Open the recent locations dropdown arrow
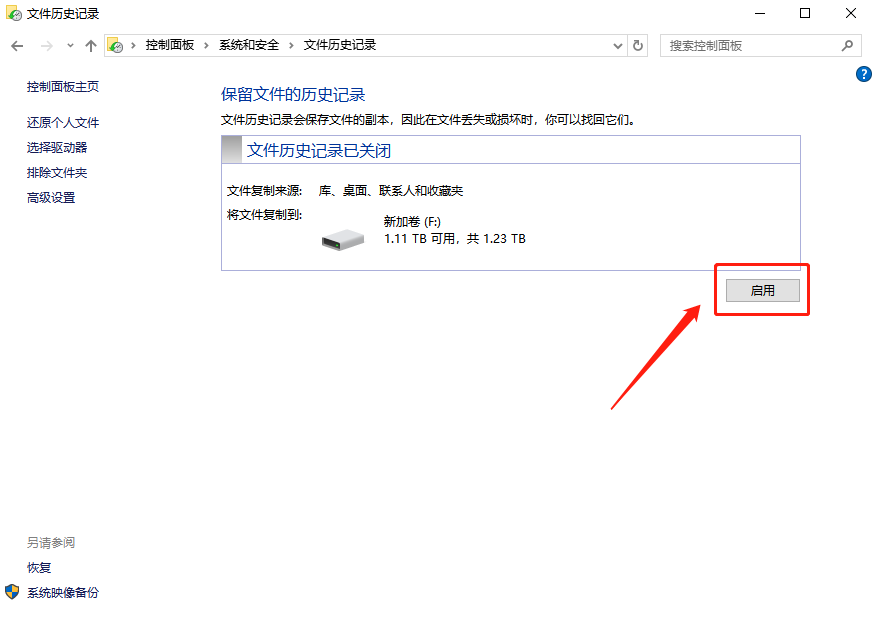Viewport: 873px width, 619px height. pos(70,46)
